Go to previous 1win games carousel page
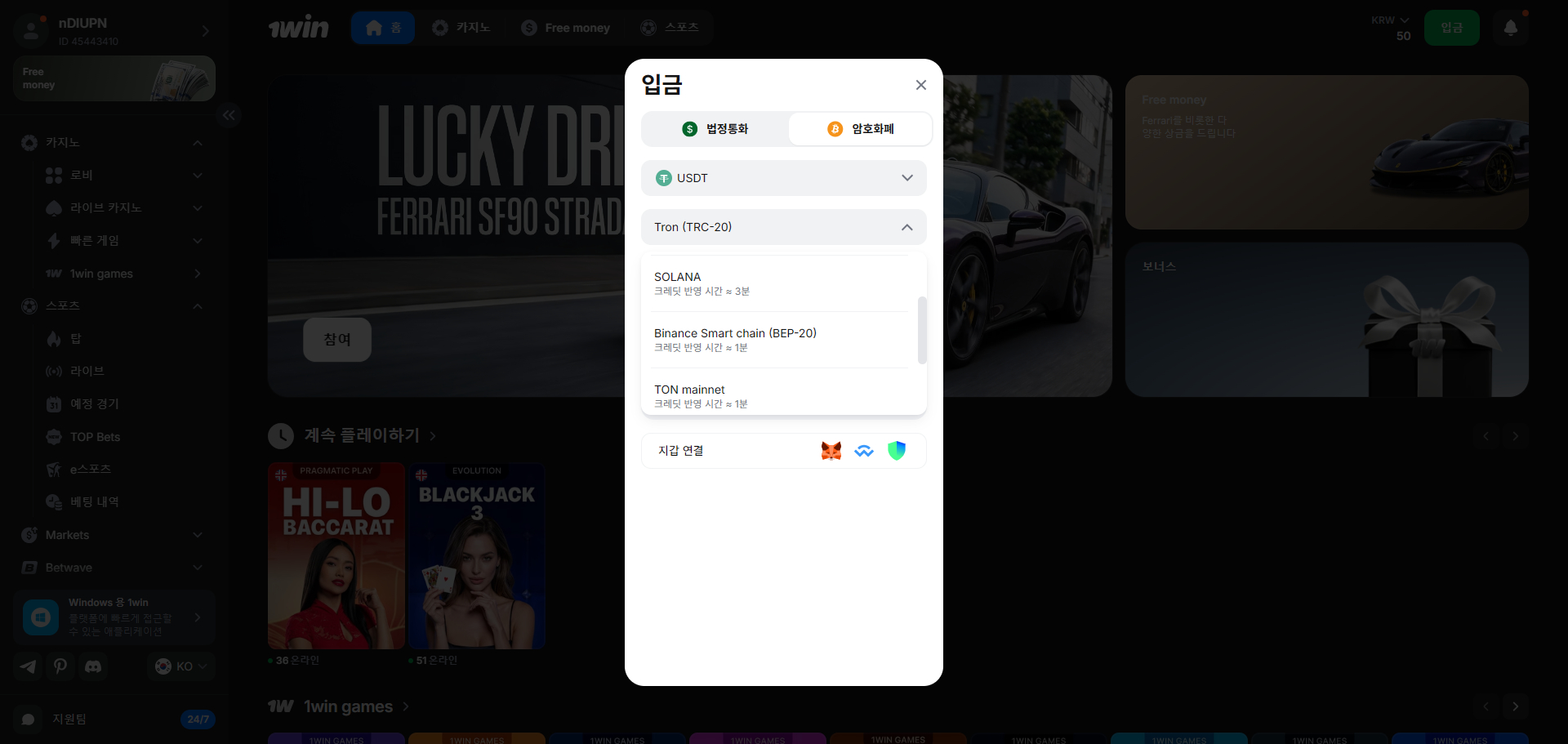The width and height of the screenshot is (1568, 744). (1486, 706)
